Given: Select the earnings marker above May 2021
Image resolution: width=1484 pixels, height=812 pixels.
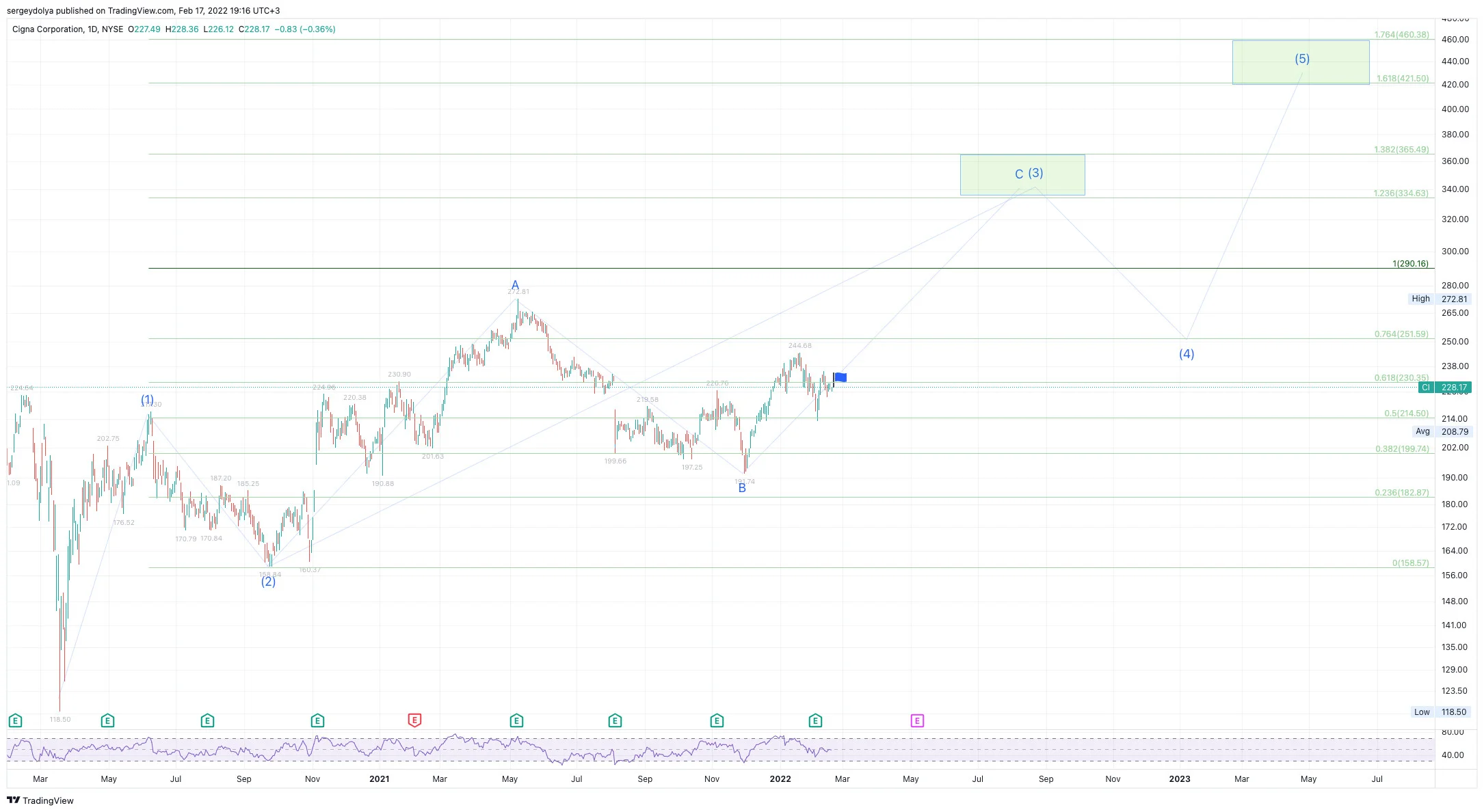Looking at the screenshot, I should coord(516,720).
